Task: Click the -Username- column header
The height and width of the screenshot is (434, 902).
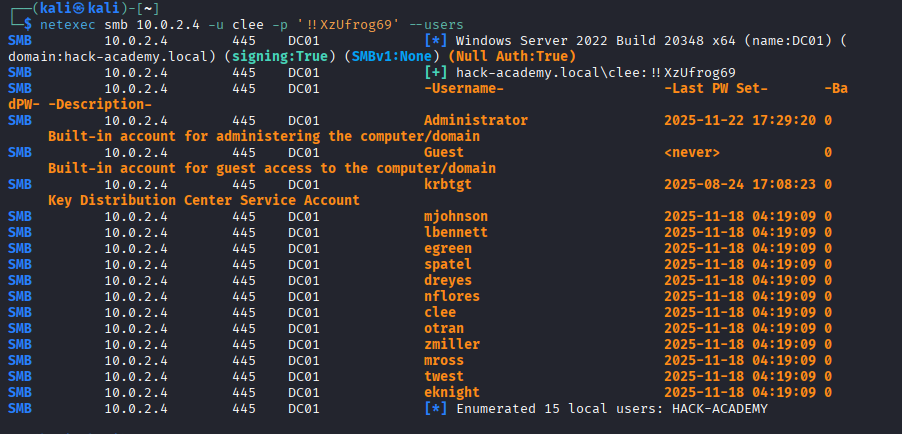Action: (x=464, y=88)
